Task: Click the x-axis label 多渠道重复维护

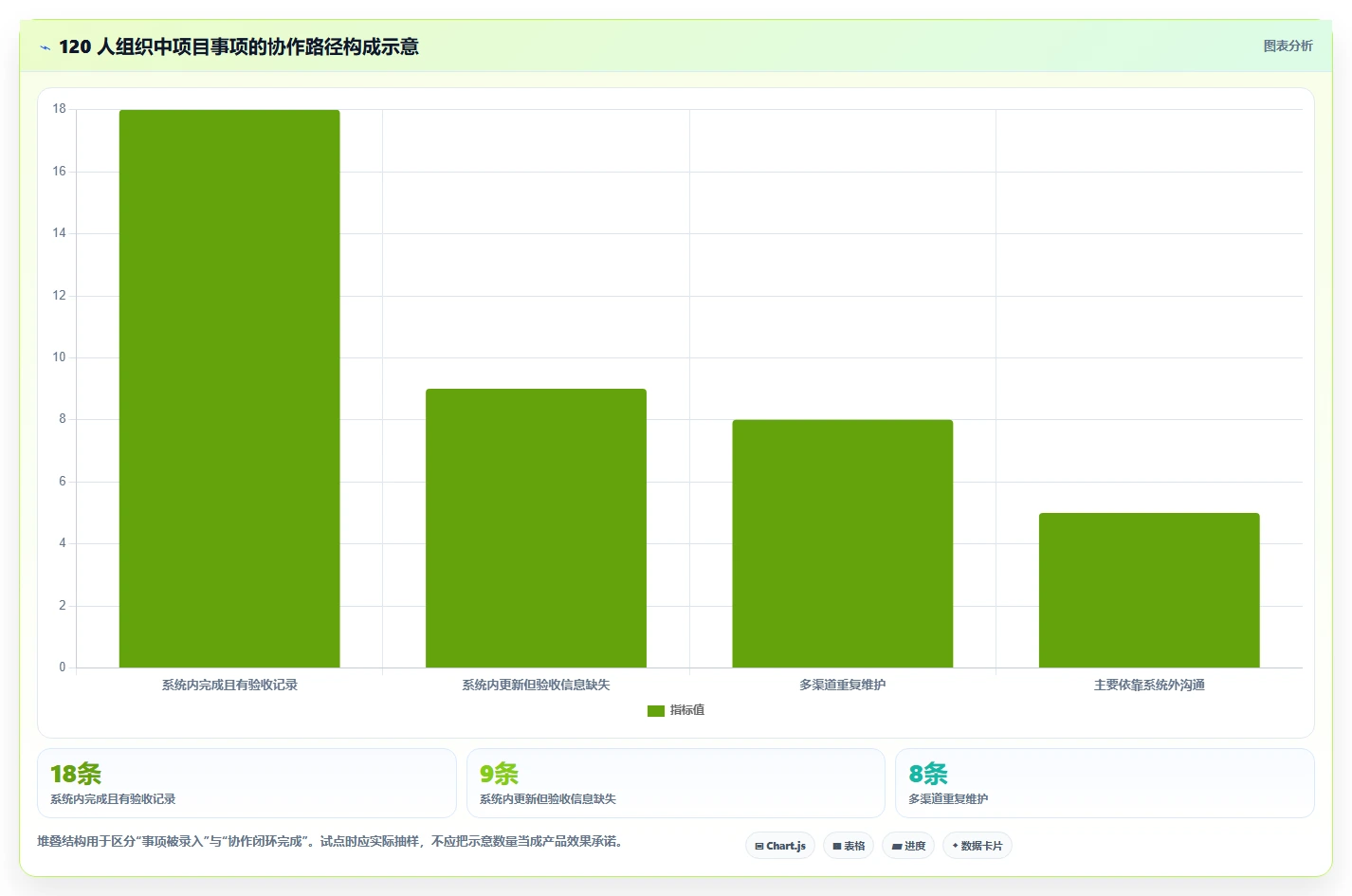Action: (x=843, y=685)
